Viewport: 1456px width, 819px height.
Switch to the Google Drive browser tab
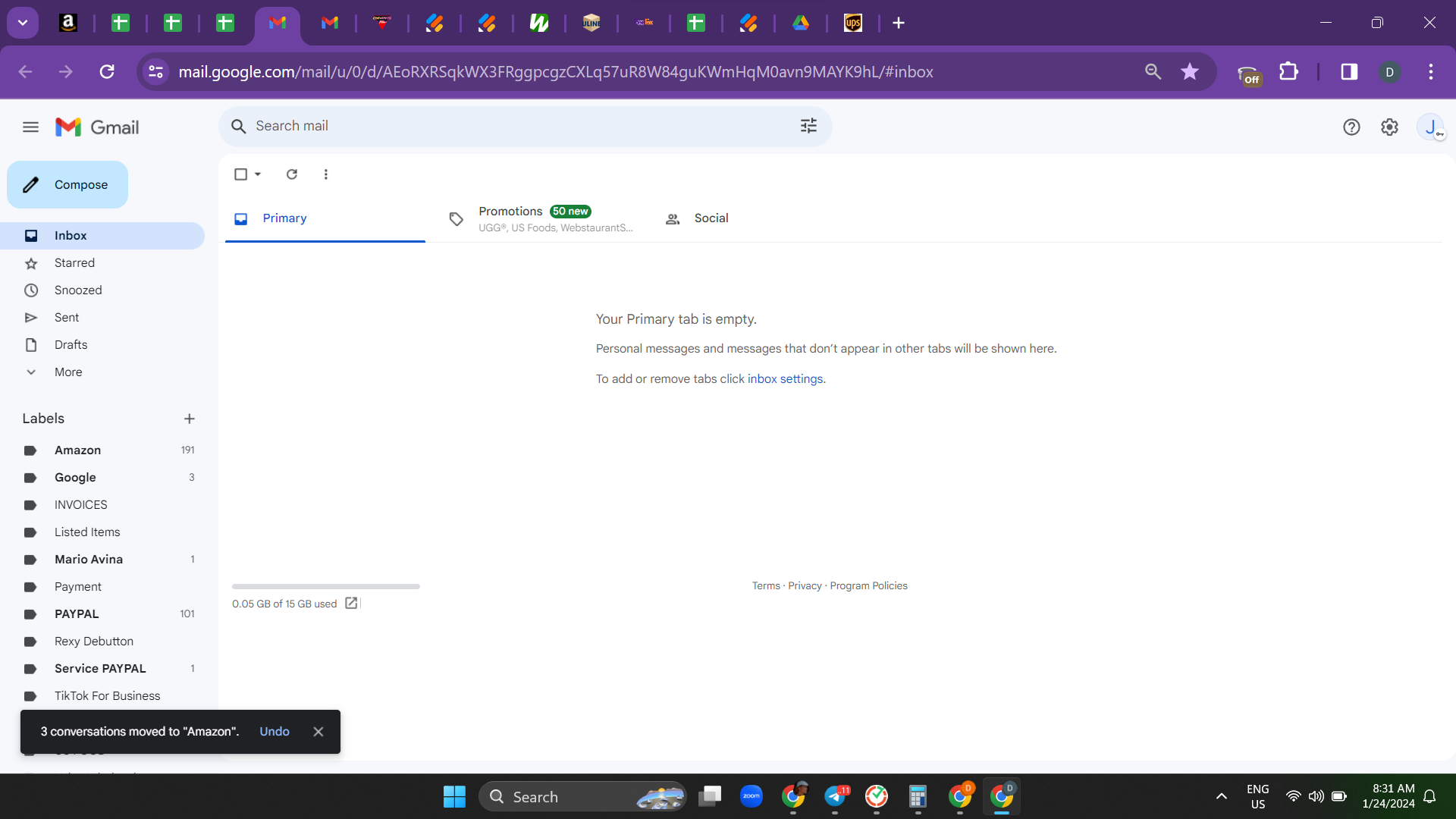click(x=801, y=23)
